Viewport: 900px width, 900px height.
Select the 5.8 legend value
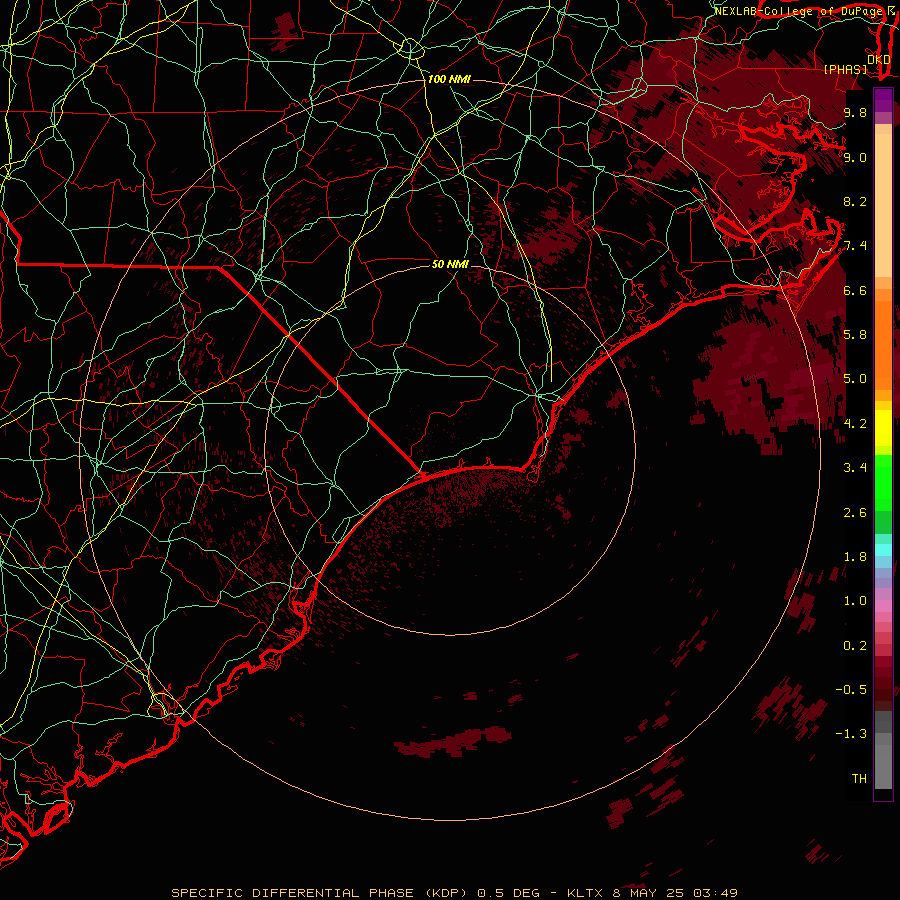click(x=855, y=335)
